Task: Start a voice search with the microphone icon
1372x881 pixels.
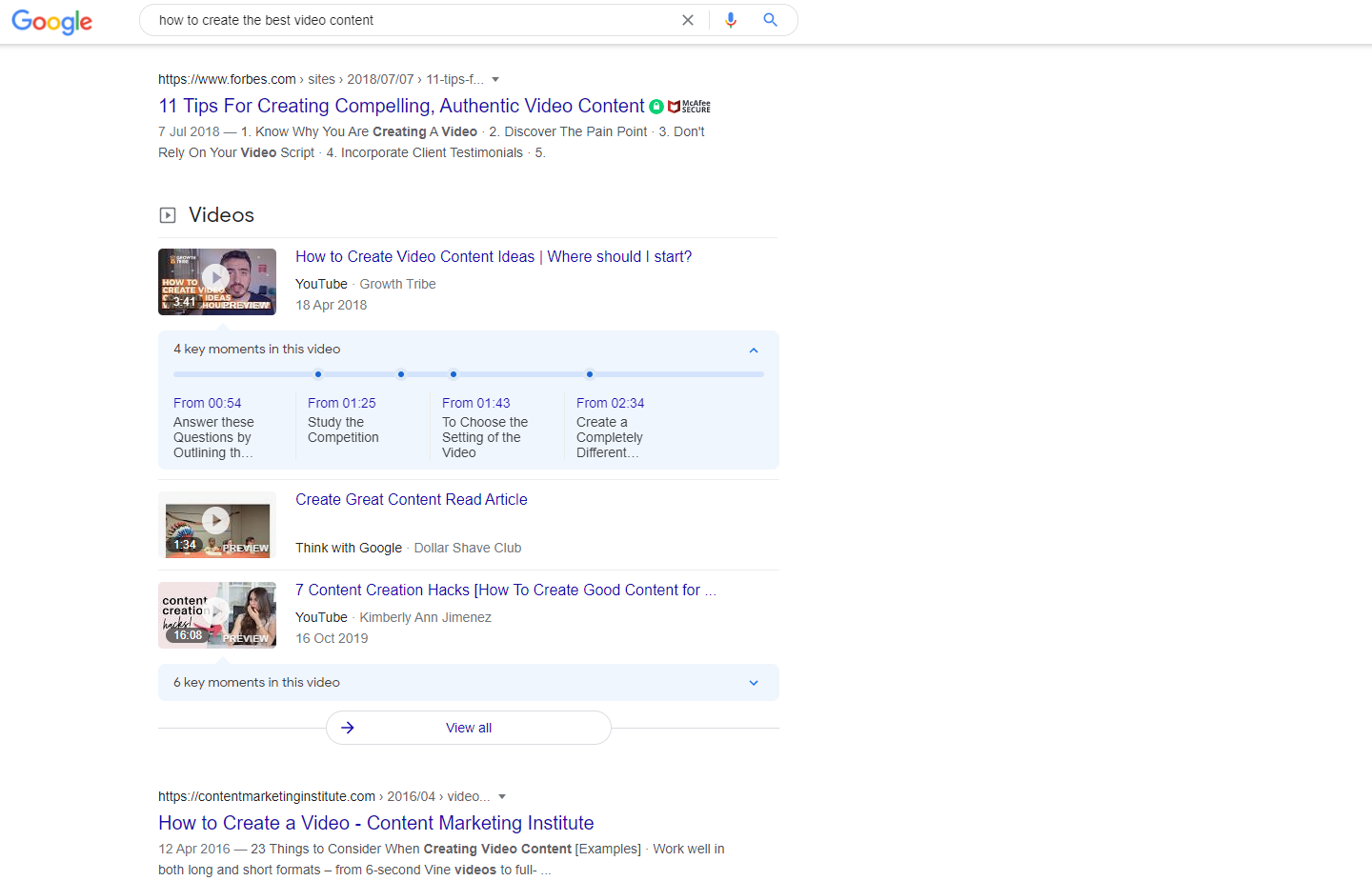Action: pos(731,20)
